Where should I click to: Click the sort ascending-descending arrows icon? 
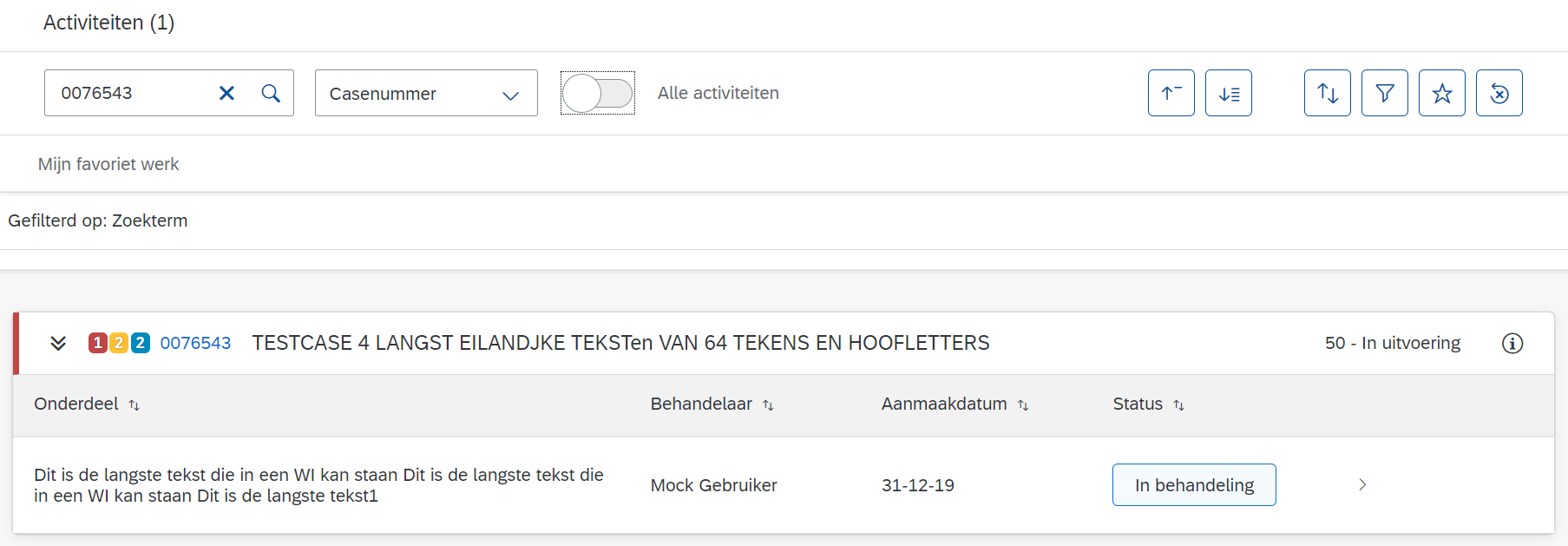[x=1327, y=93]
